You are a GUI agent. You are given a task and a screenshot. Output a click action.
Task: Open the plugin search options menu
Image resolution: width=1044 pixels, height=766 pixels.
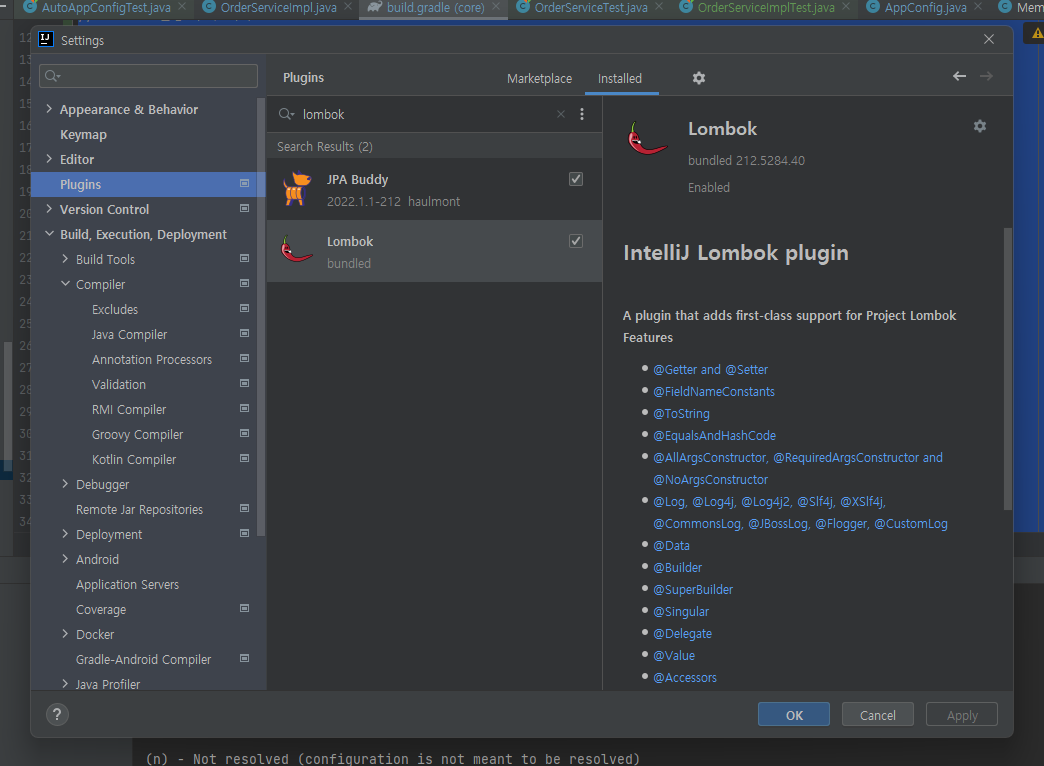pos(582,114)
